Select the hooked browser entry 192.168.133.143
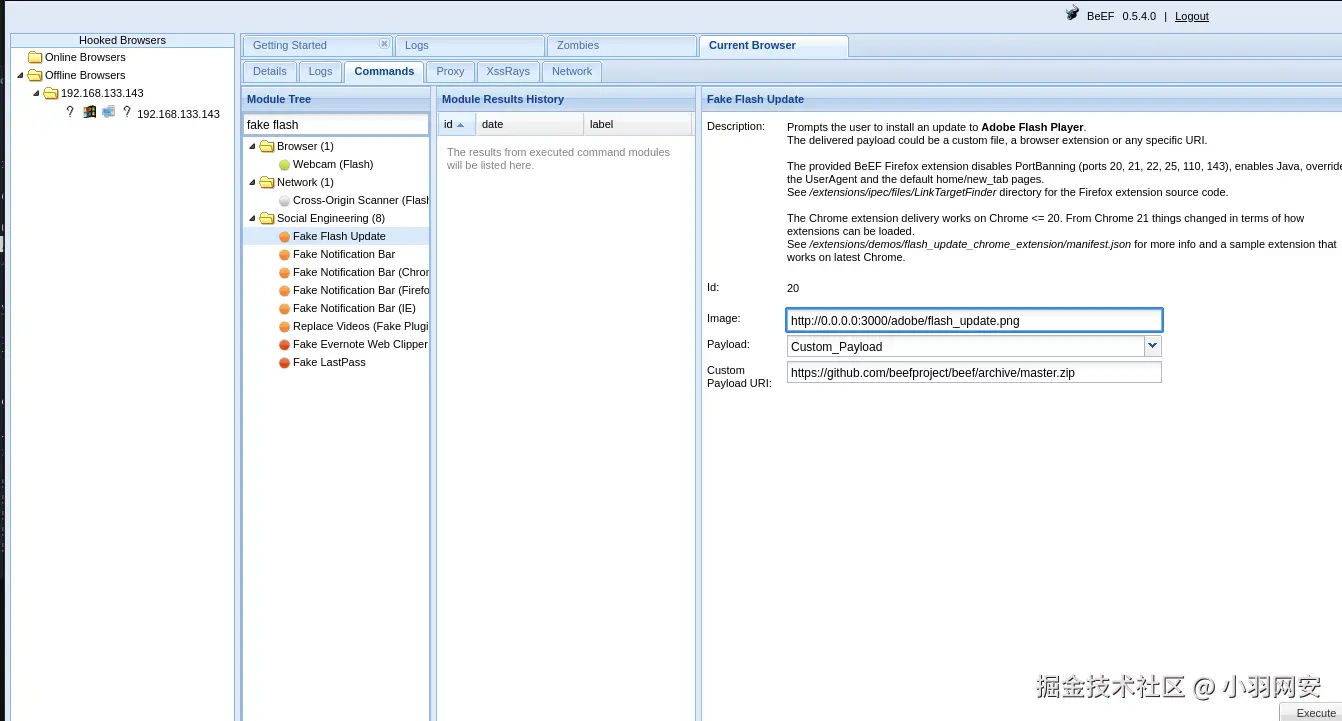The image size is (1342, 721). [178, 114]
